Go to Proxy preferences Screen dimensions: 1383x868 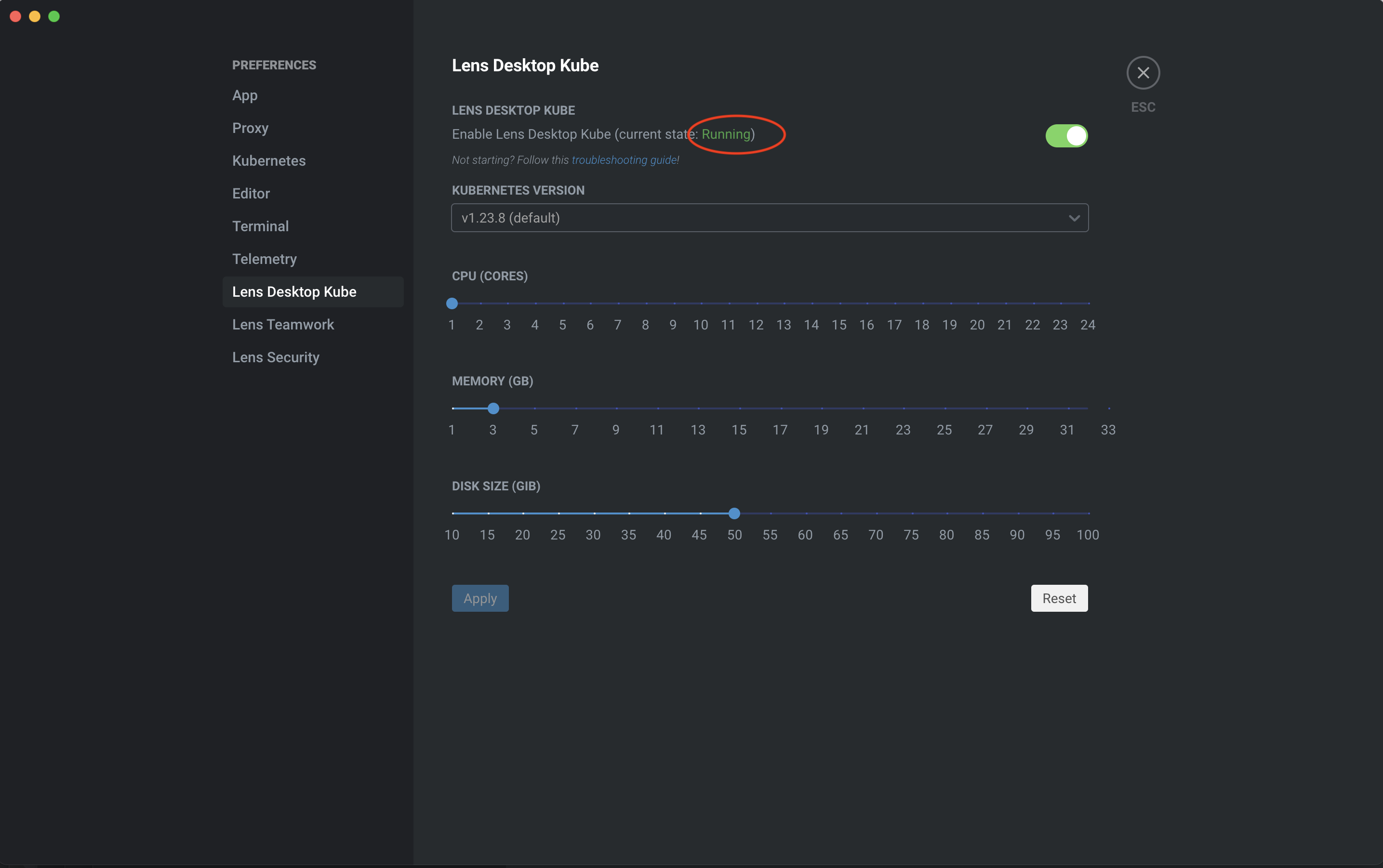click(x=251, y=128)
